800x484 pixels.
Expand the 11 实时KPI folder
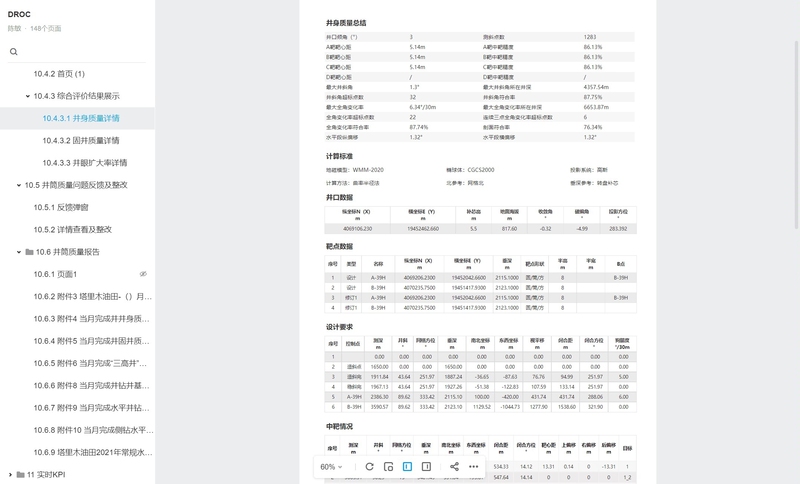(10, 475)
